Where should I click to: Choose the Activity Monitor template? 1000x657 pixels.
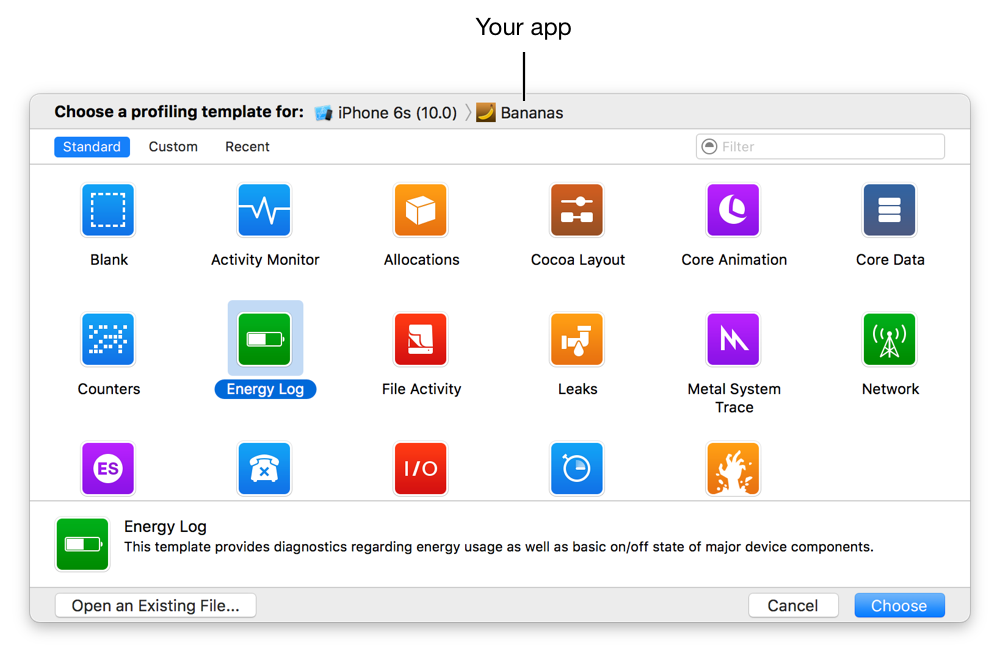264,210
